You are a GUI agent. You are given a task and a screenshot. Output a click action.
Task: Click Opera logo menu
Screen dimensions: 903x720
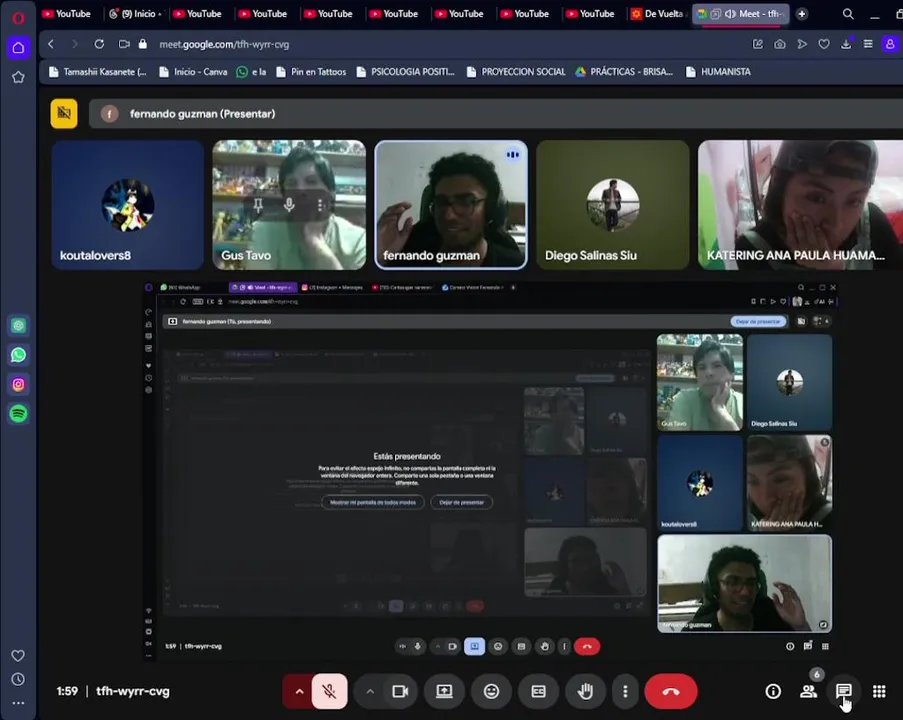18,18
